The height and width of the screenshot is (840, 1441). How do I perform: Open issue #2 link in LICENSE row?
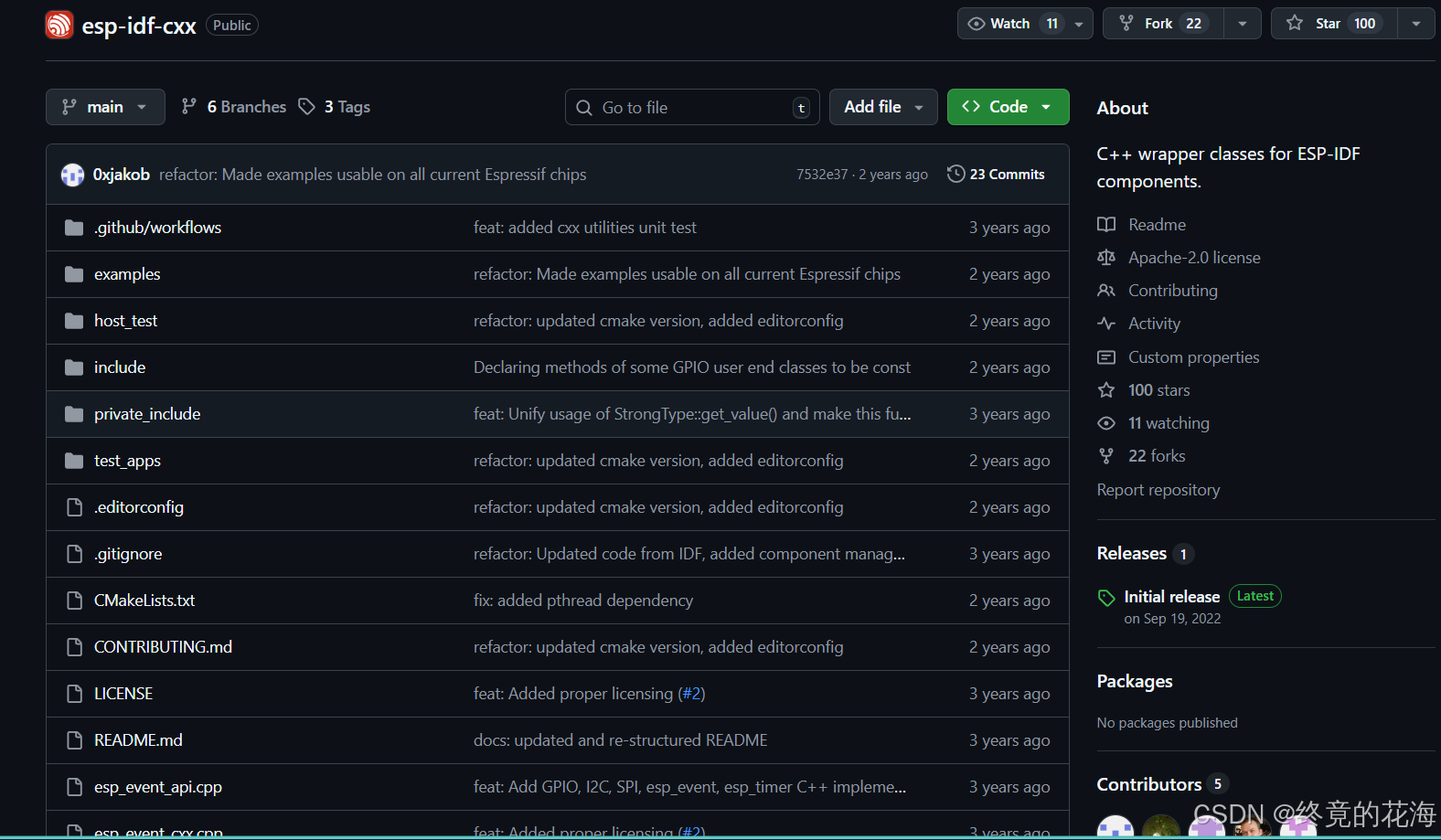(691, 694)
